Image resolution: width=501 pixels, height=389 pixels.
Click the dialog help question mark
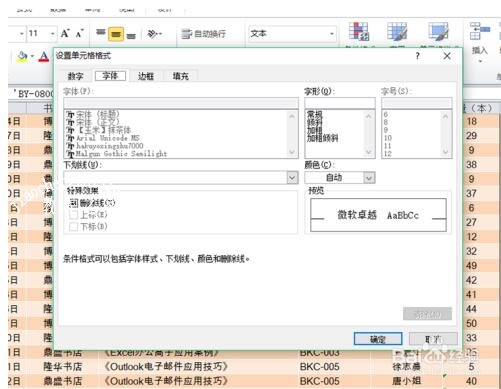(x=418, y=56)
